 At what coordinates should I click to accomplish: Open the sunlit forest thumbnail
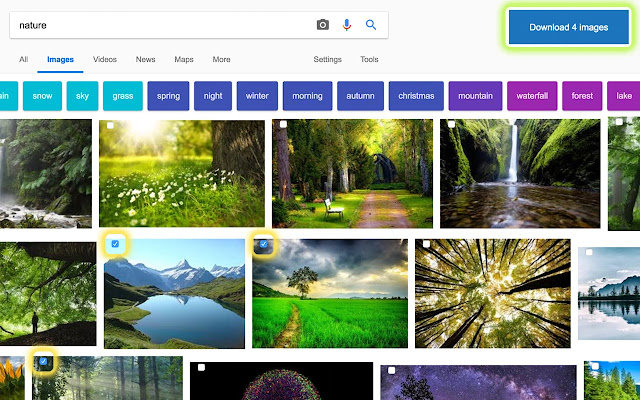click(x=107, y=378)
